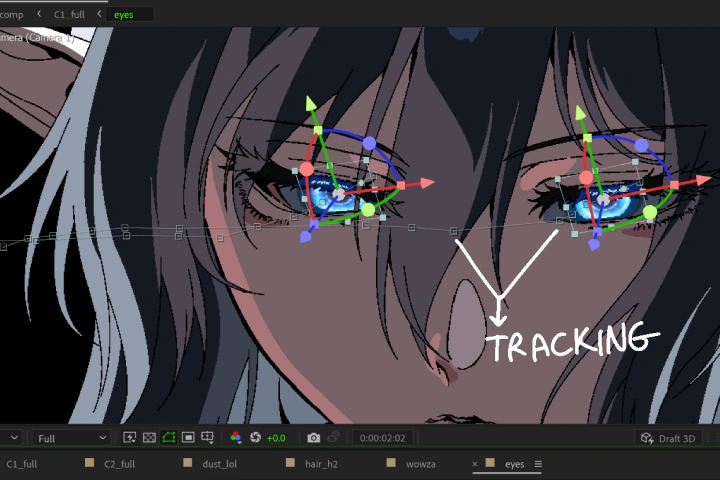Click the C2_full tab label color swatch
720x480 pixels.
(90, 463)
